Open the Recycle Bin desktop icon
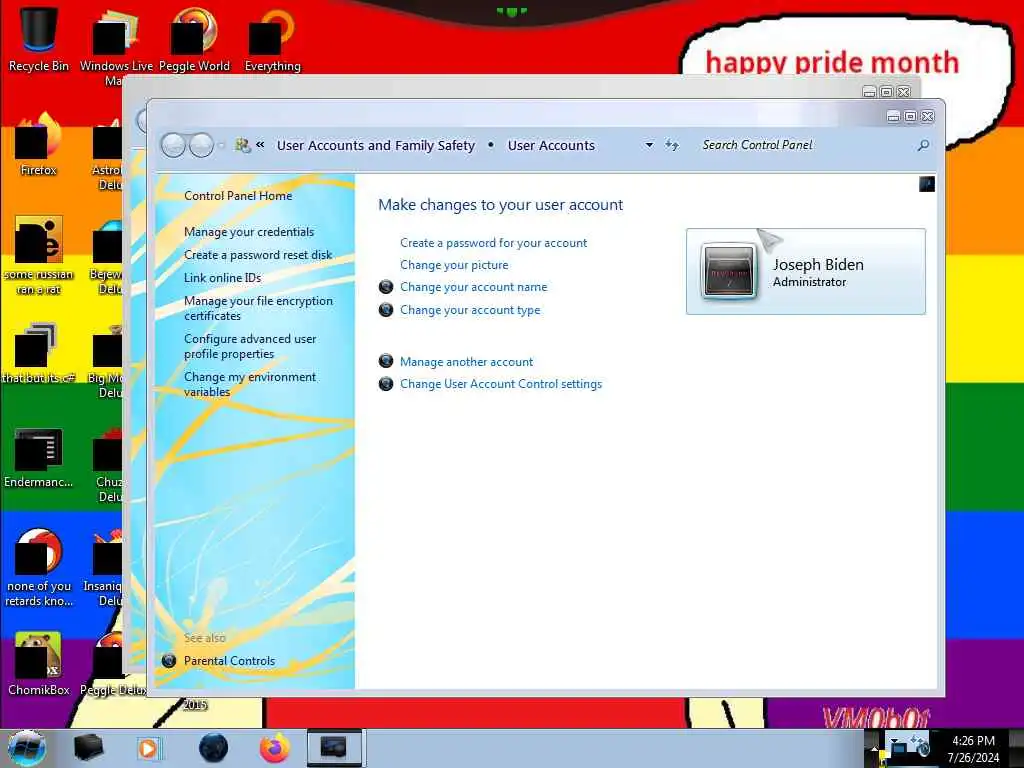Image resolution: width=1024 pixels, height=768 pixels. [x=39, y=38]
